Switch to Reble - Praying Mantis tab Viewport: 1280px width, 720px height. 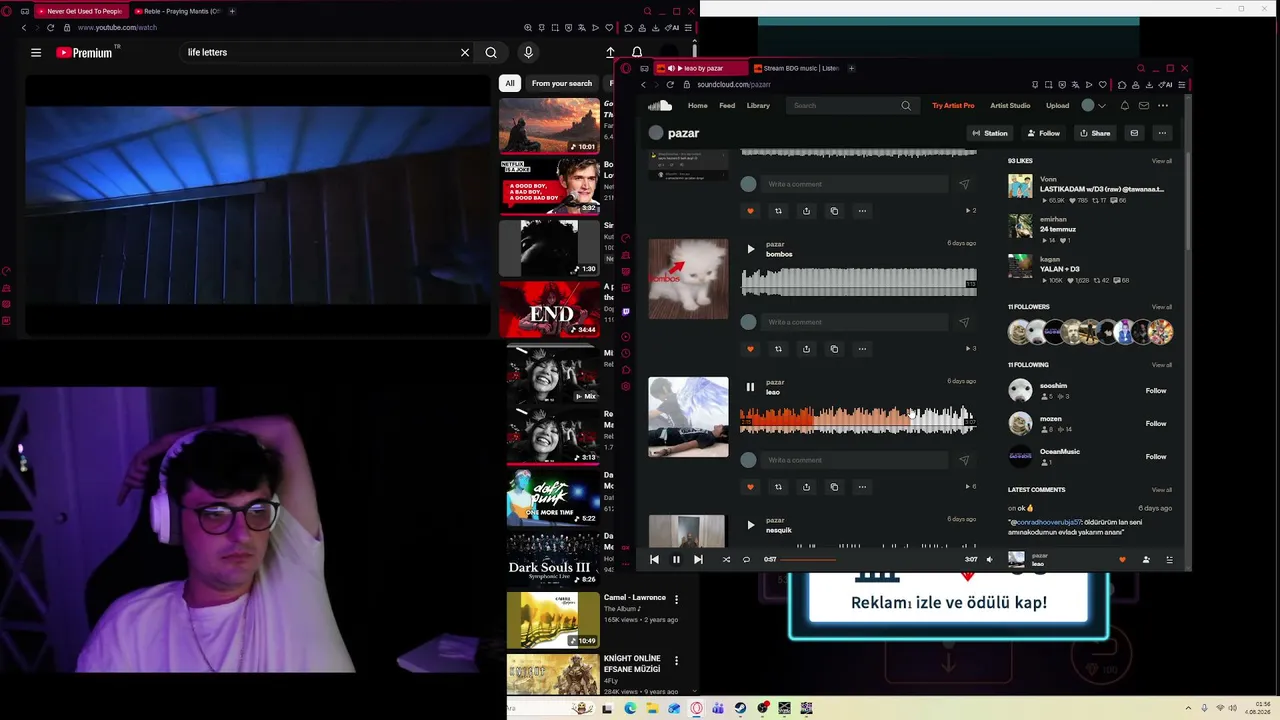[177, 11]
